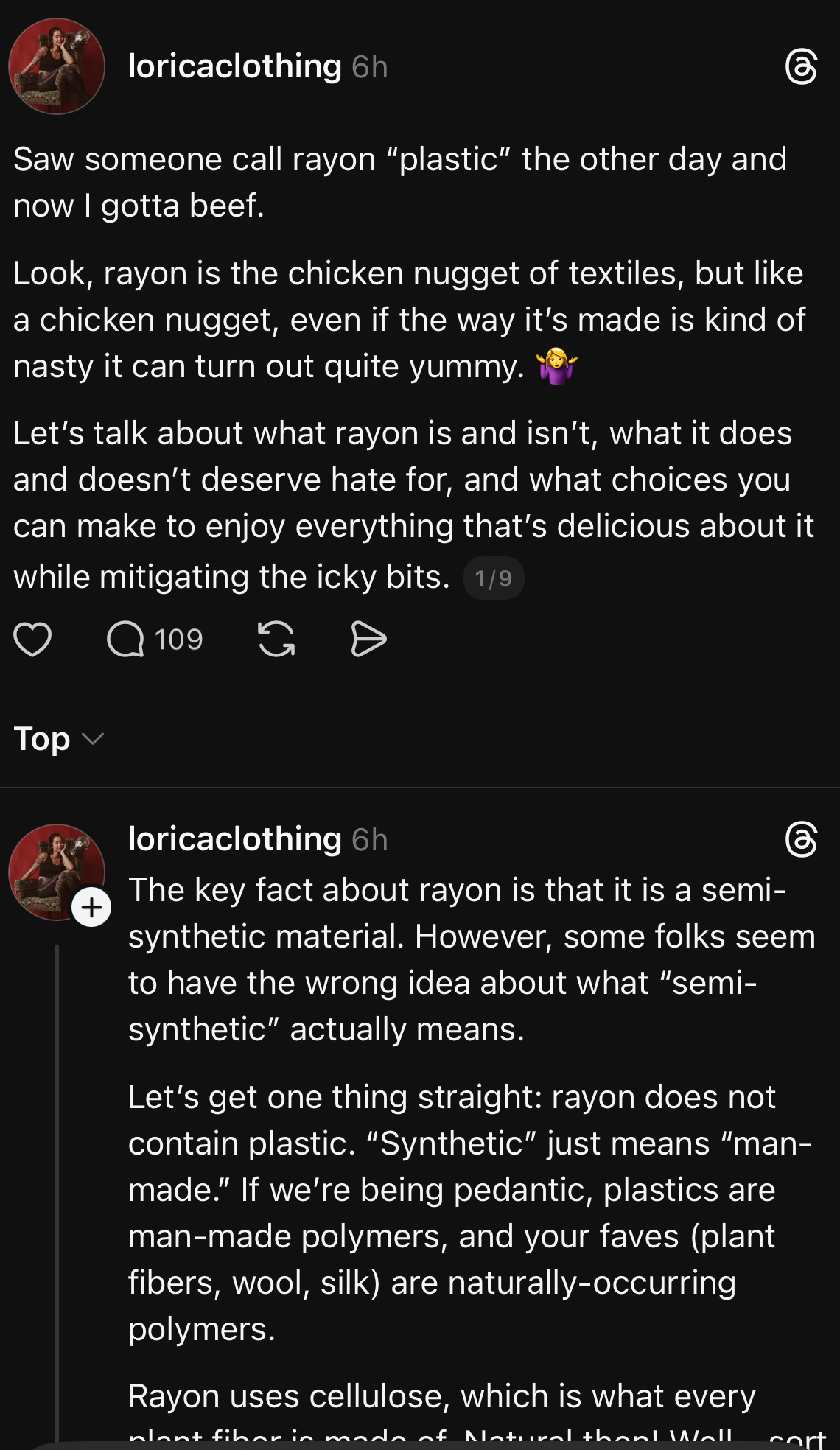The height and width of the screenshot is (1450, 840).
Task: Open the loricaclothing username on the reply post
Action: 234,839
